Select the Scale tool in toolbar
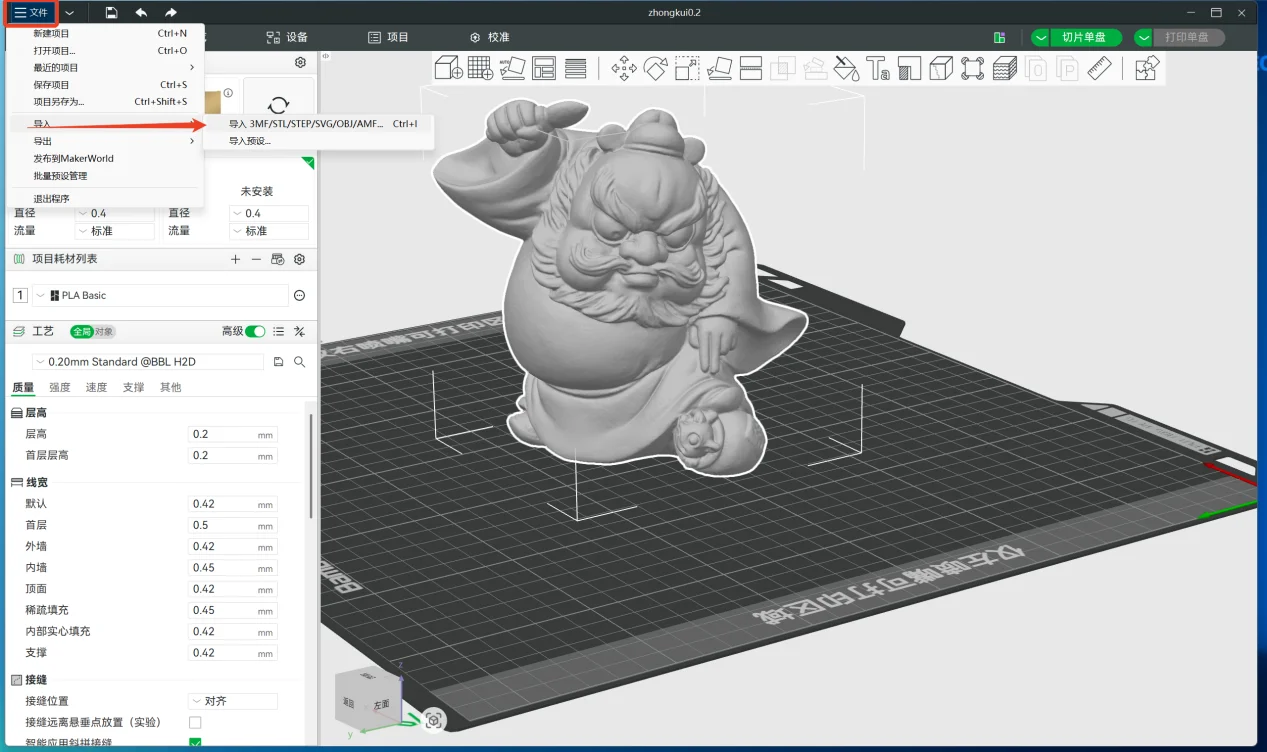 click(687, 68)
